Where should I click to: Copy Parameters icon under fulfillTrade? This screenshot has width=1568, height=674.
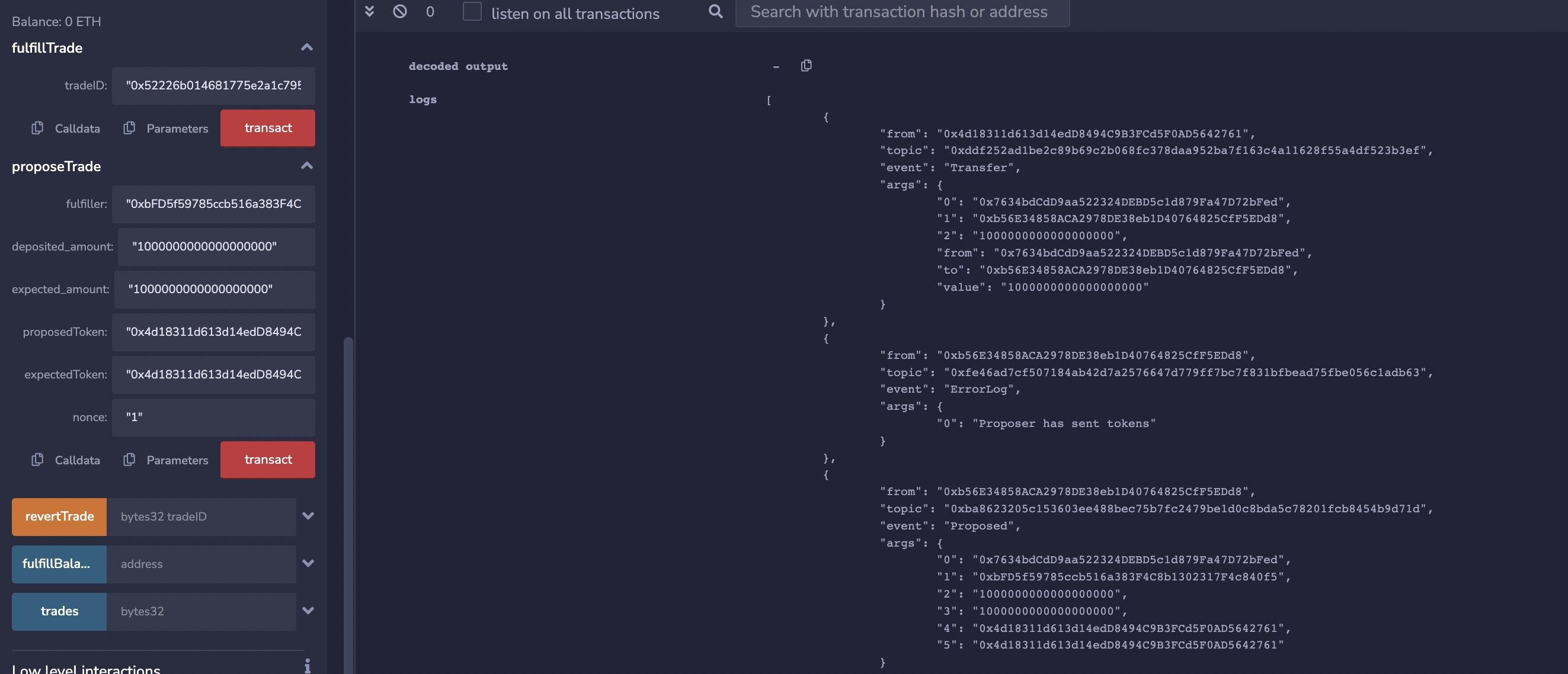coord(129,128)
